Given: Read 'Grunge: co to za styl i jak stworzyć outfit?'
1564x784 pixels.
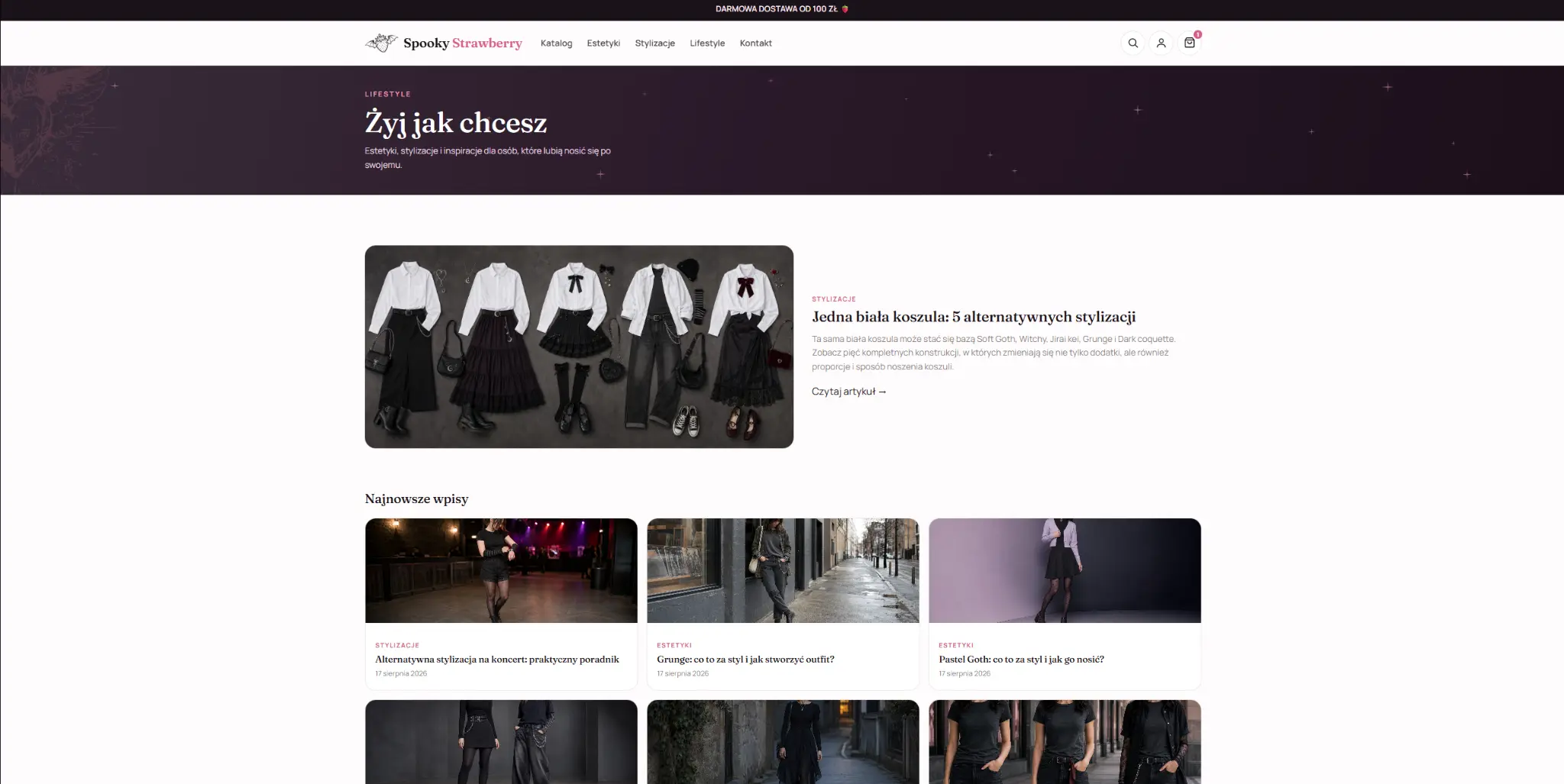Looking at the screenshot, I should [745, 660].
